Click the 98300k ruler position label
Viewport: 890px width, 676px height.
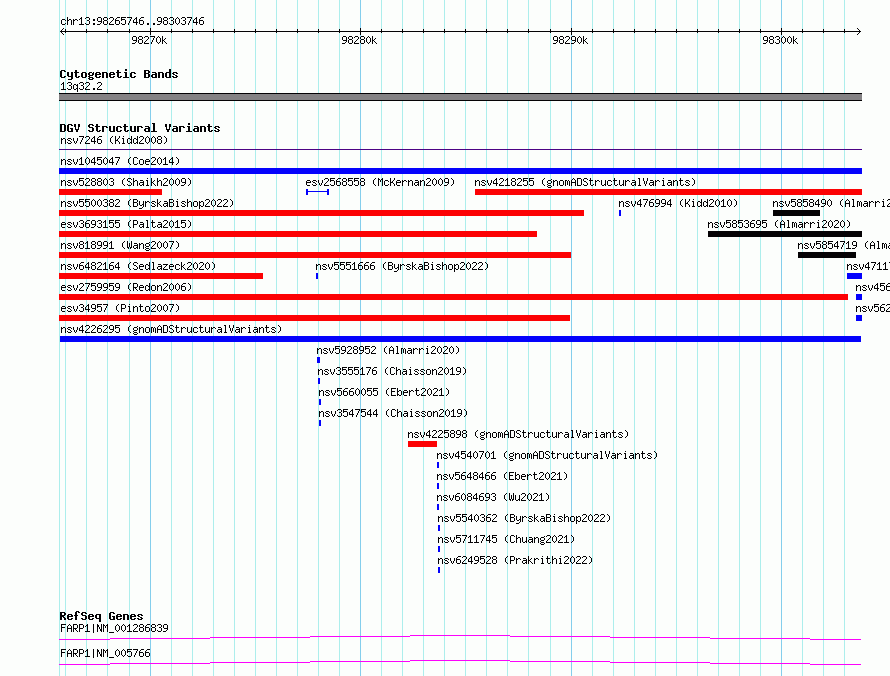[780, 40]
